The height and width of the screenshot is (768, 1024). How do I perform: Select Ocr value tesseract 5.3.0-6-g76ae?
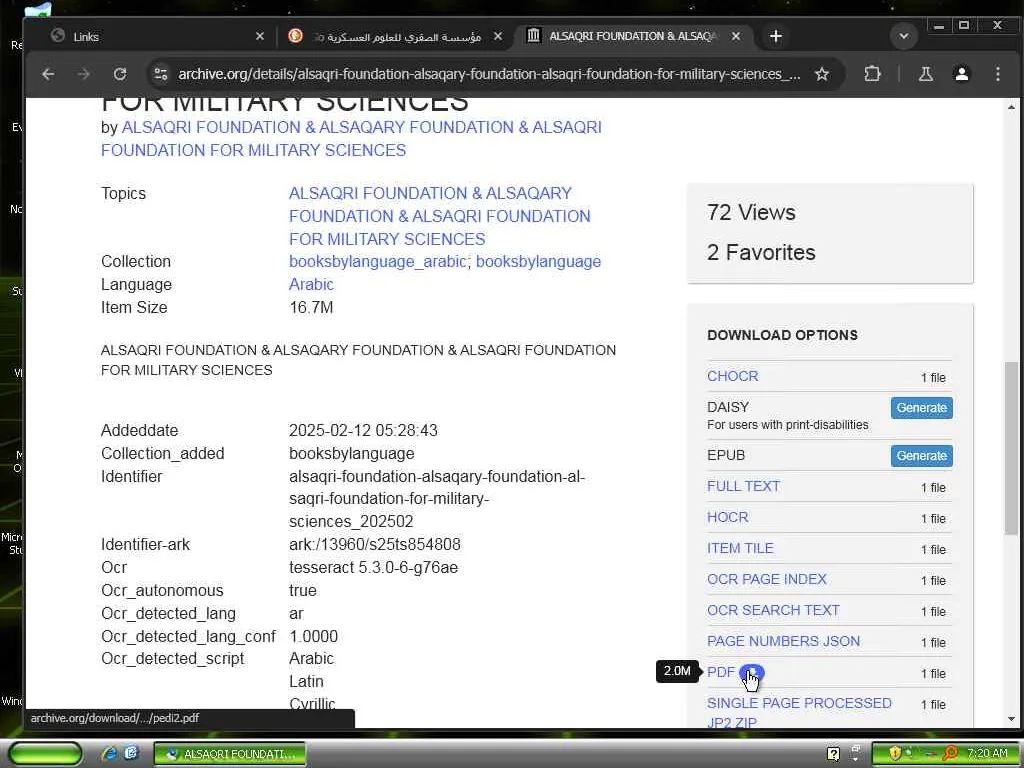(x=374, y=568)
